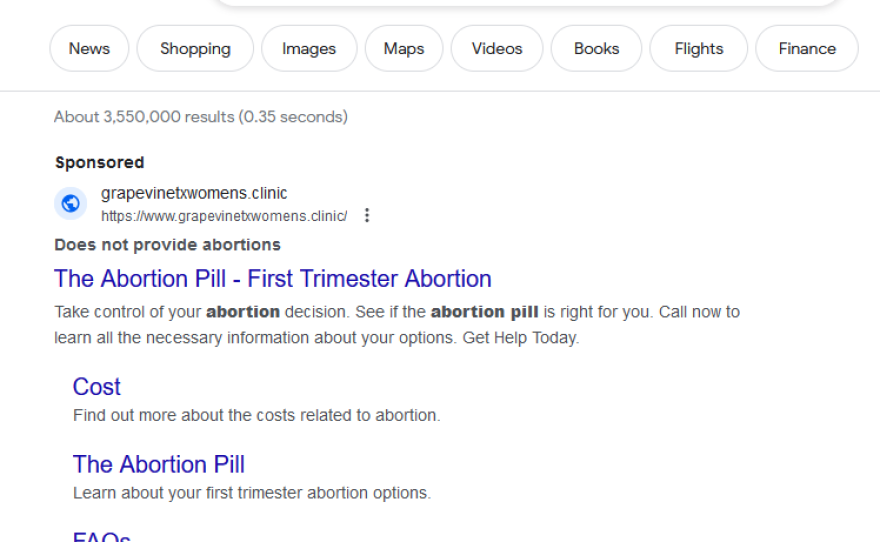The width and height of the screenshot is (880, 542).
Task: Click the globe favicon of grapevinetxwomens.clinic
Action: pyautogui.click(x=70, y=204)
